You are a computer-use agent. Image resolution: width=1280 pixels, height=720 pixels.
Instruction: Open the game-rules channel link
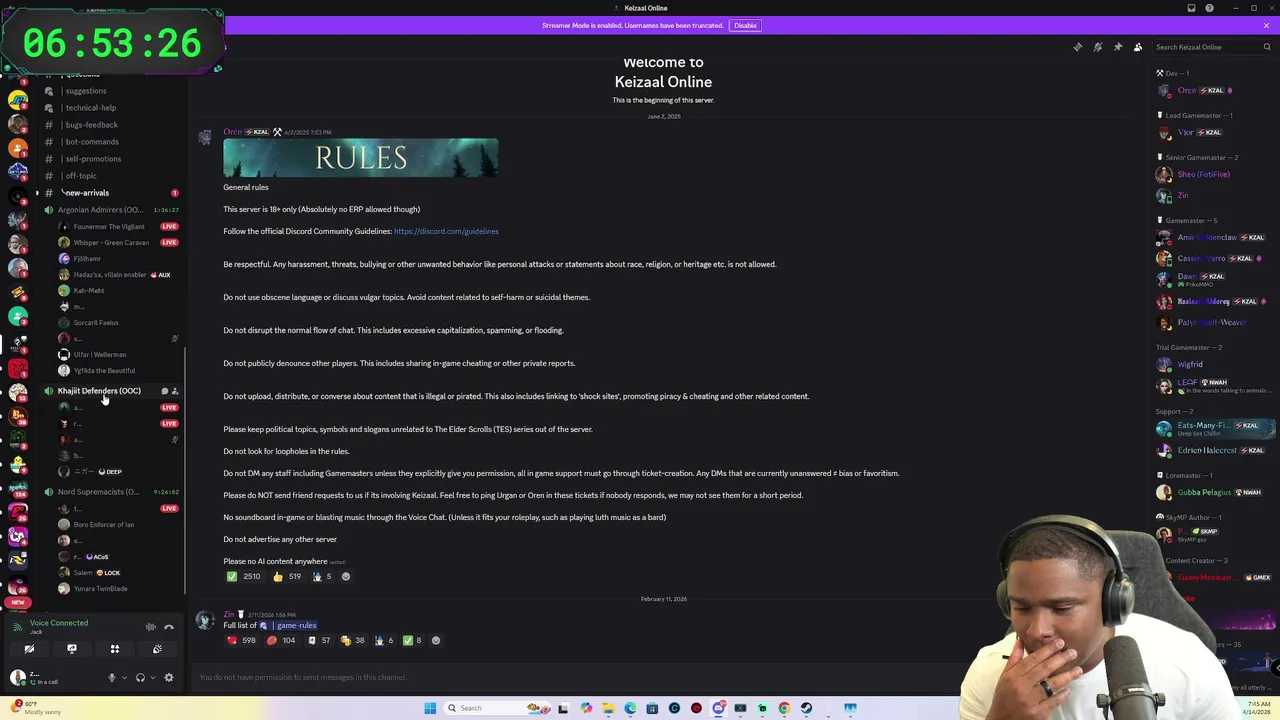coord(291,625)
